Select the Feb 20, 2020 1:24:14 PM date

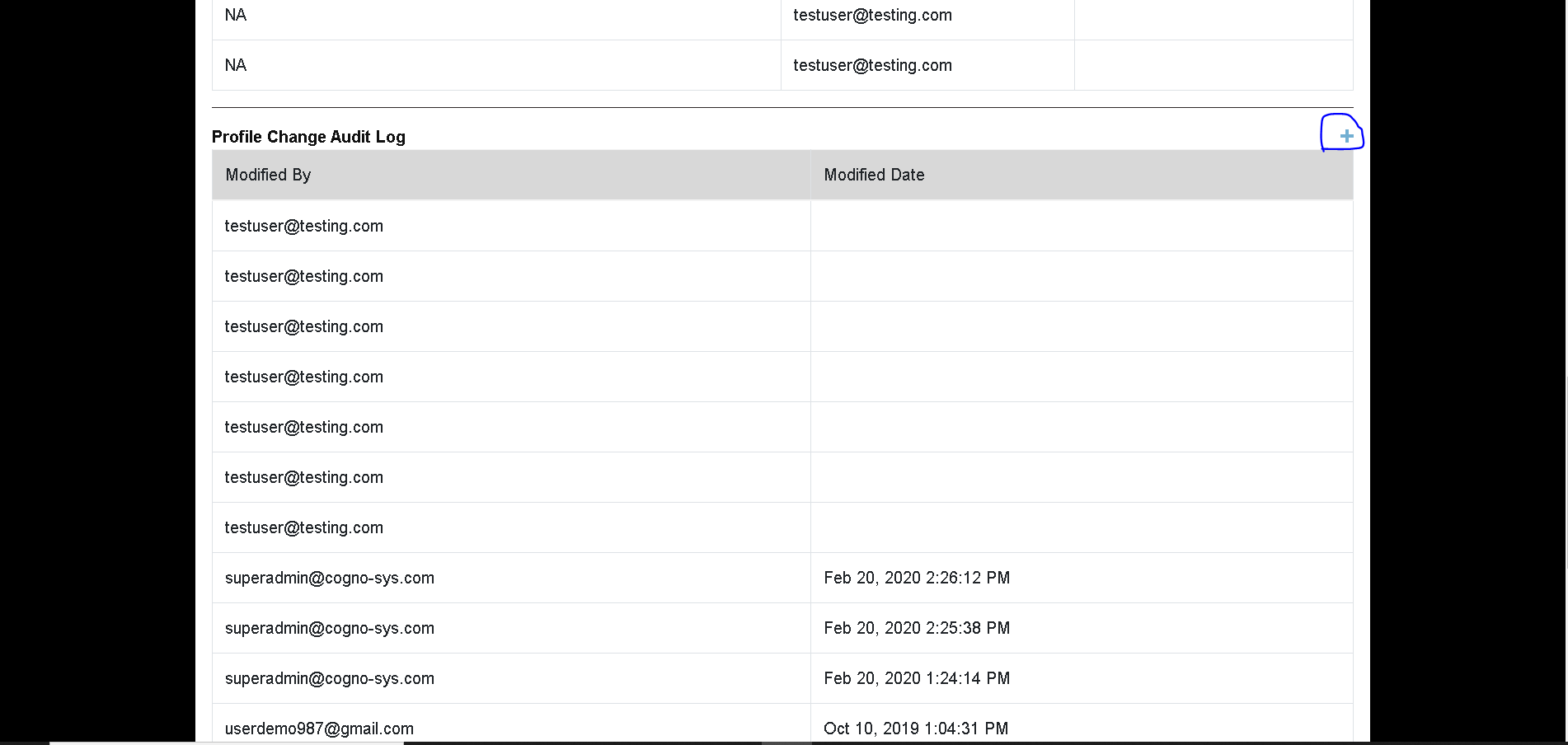point(917,678)
